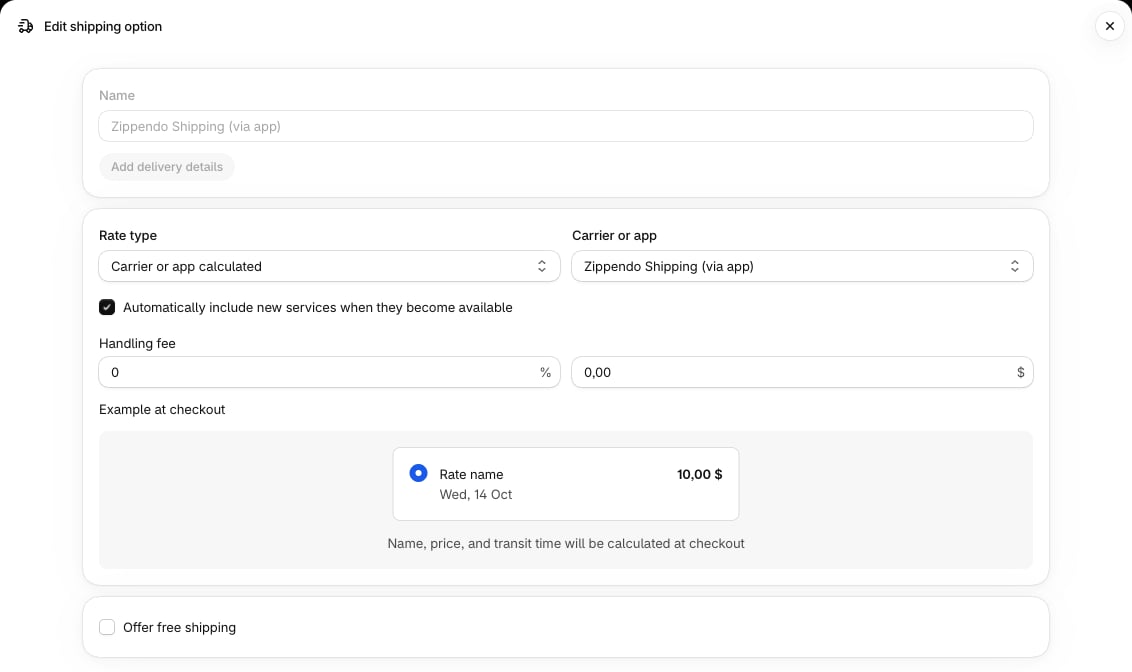Click the Edit shipping option title
The width and height of the screenshot is (1132, 672).
103,27
